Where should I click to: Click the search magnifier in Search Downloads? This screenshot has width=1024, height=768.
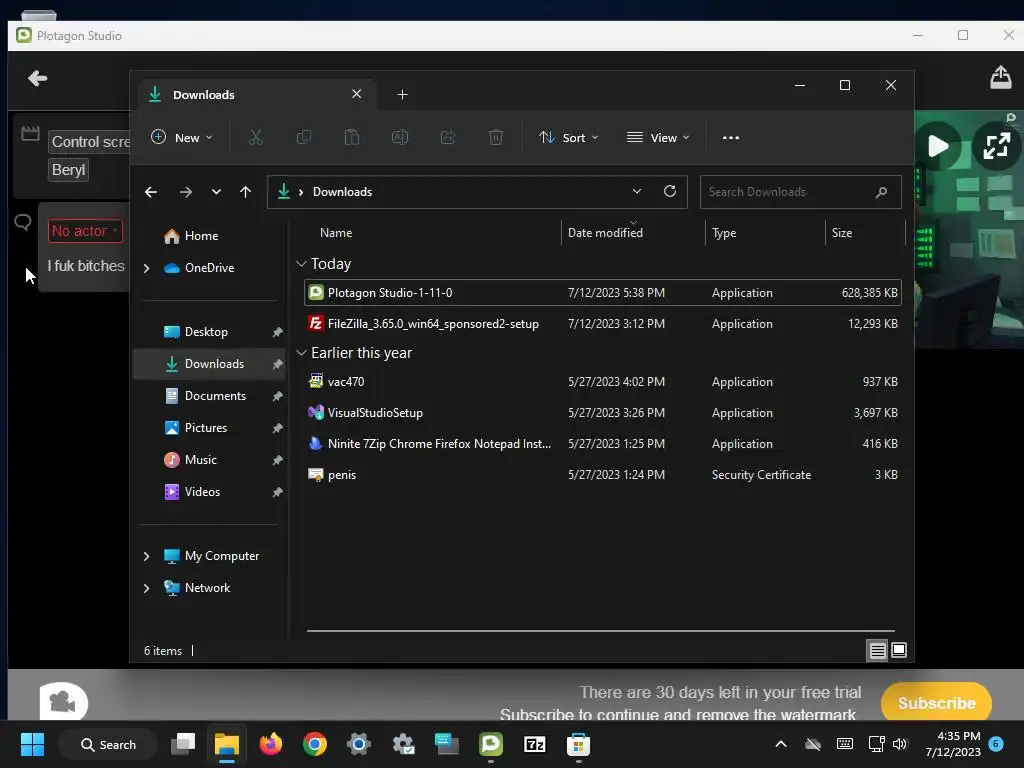coord(881,192)
